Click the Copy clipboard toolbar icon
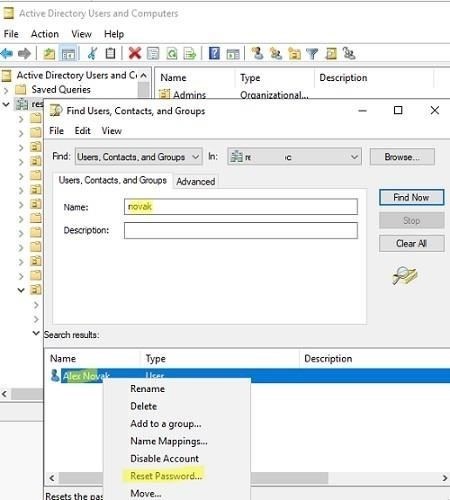This screenshot has height=500, width=450. click(110, 53)
